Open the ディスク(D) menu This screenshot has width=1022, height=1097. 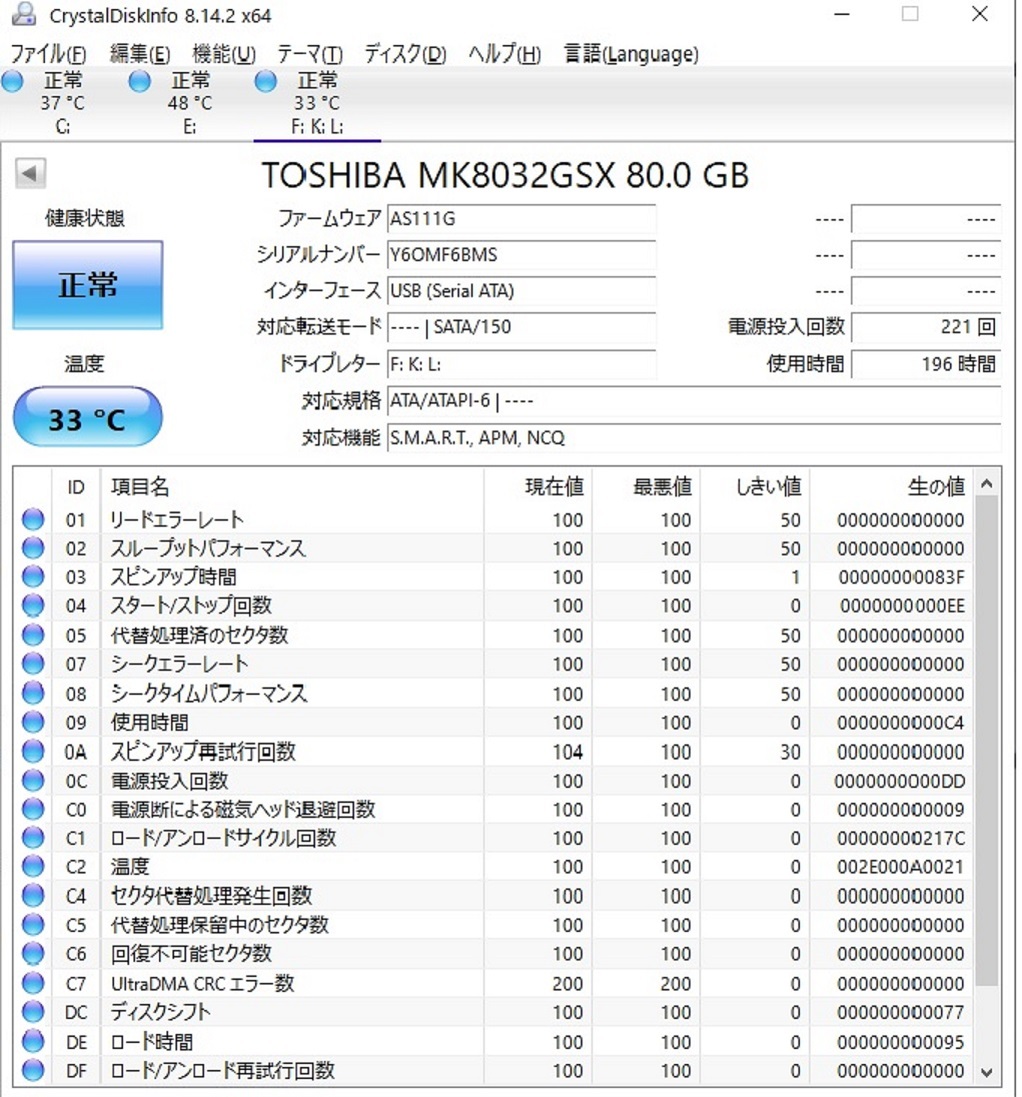pyautogui.click(x=405, y=54)
